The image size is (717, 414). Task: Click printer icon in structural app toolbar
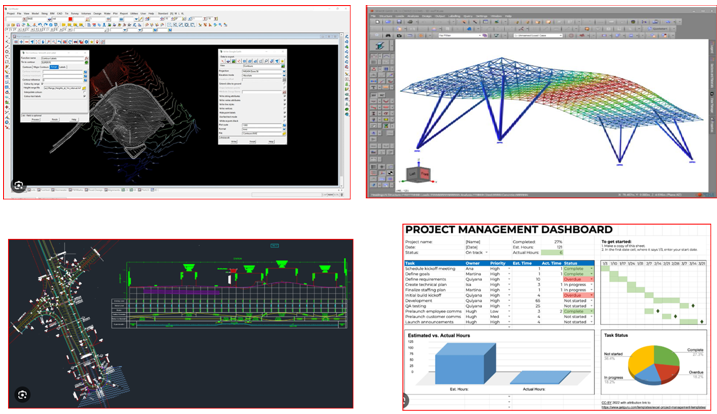pos(410,22)
